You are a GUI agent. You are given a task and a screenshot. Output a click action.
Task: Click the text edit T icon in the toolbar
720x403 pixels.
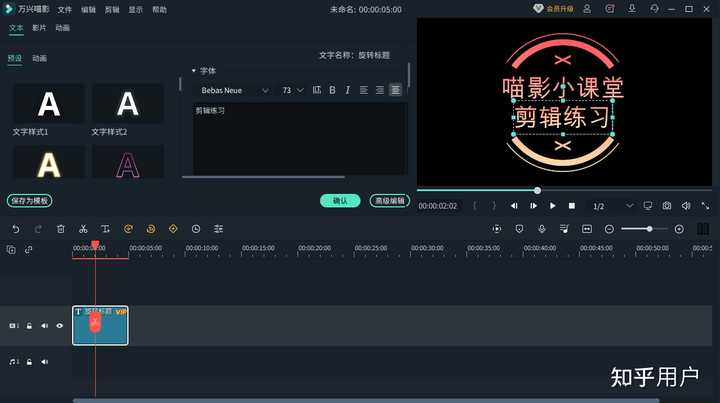[x=106, y=229]
